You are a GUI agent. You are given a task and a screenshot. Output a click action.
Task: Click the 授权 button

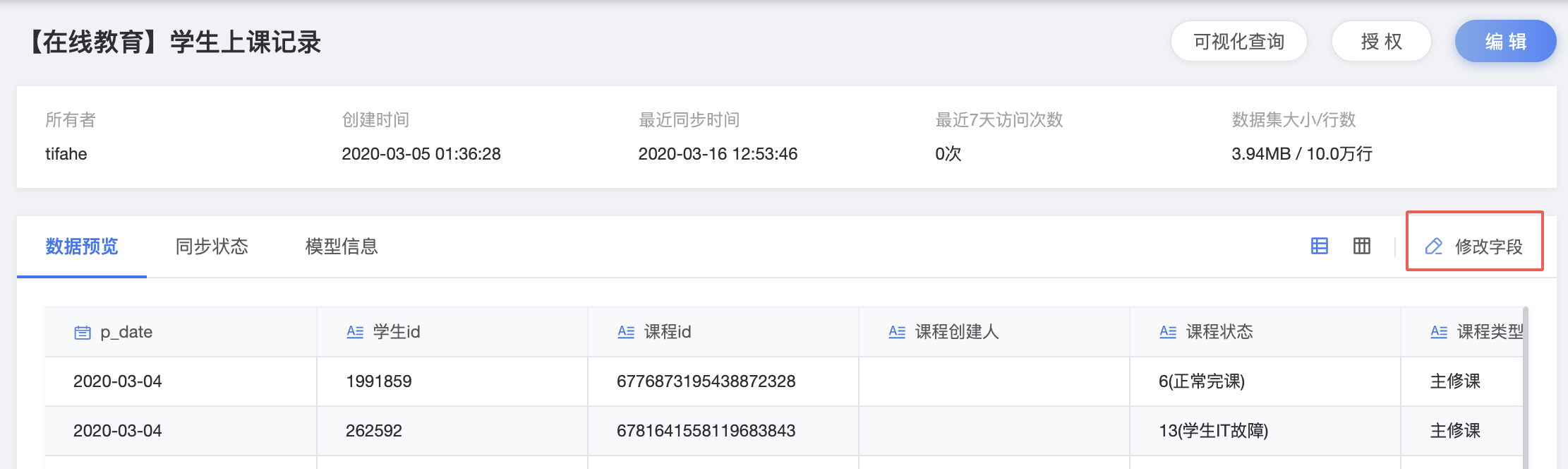1382,42
